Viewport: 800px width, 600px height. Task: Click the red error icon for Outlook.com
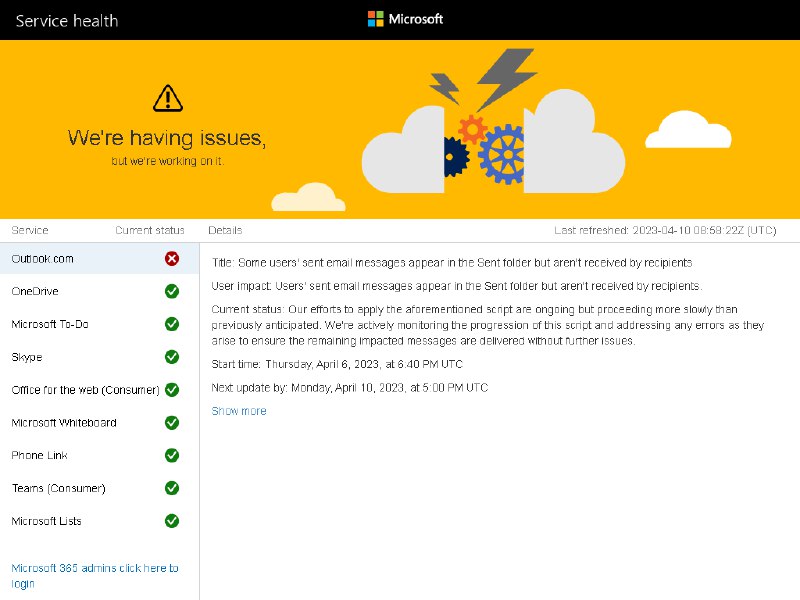[x=172, y=259]
